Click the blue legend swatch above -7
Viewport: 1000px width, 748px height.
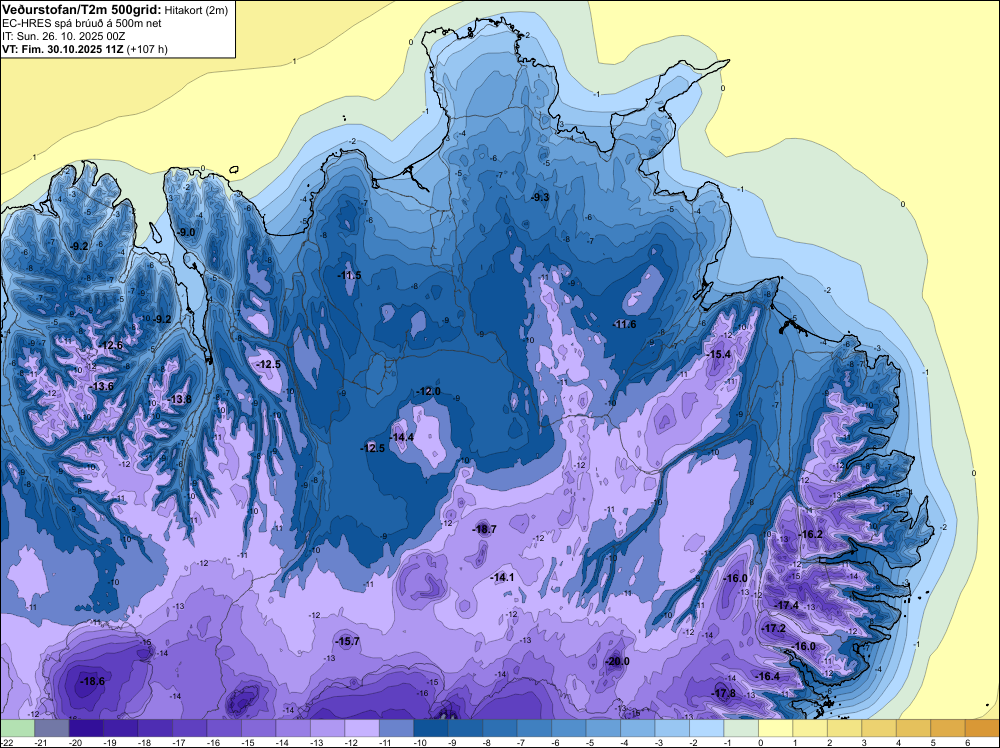tap(534, 728)
